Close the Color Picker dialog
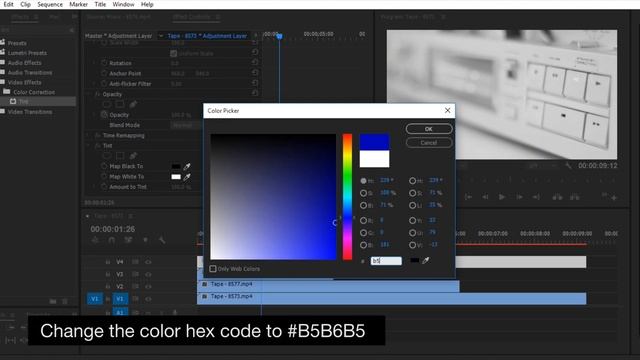The image size is (640, 360). point(447,111)
